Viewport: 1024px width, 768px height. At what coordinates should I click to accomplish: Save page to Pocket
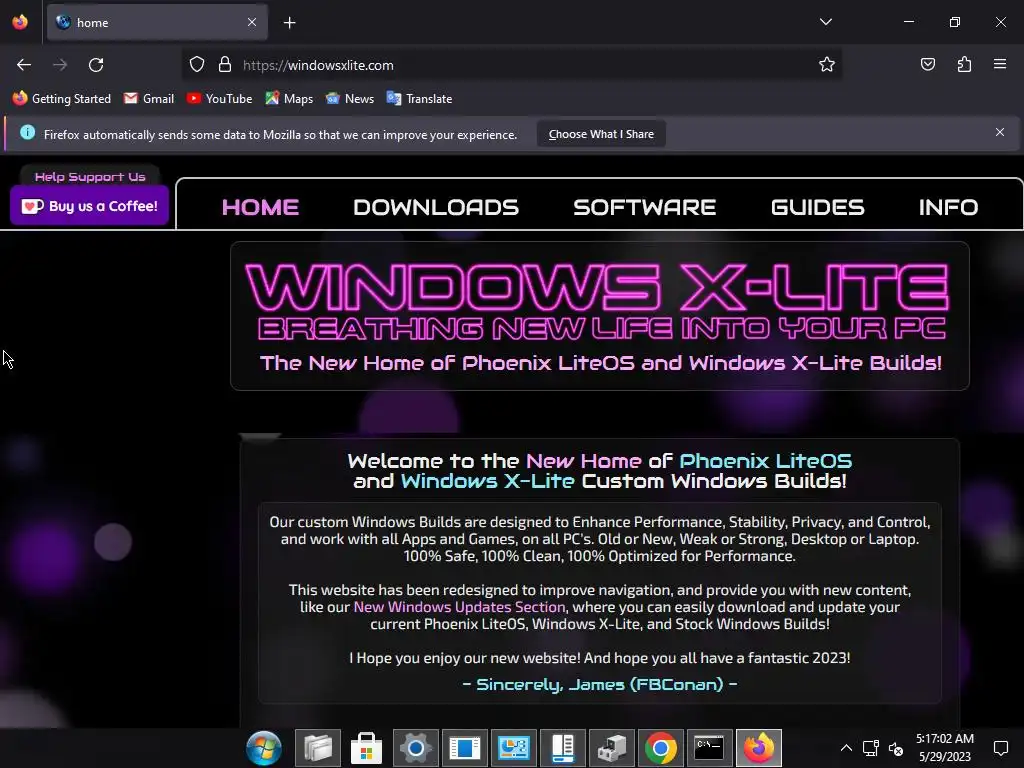point(927,64)
